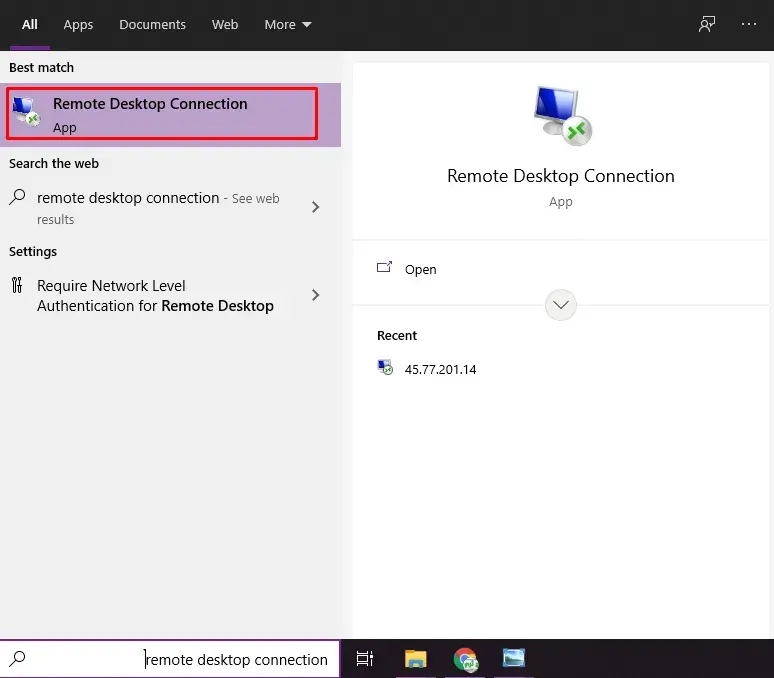The image size is (774, 678).
Task: Expand more actions with the circled chevron
Action: tap(561, 304)
